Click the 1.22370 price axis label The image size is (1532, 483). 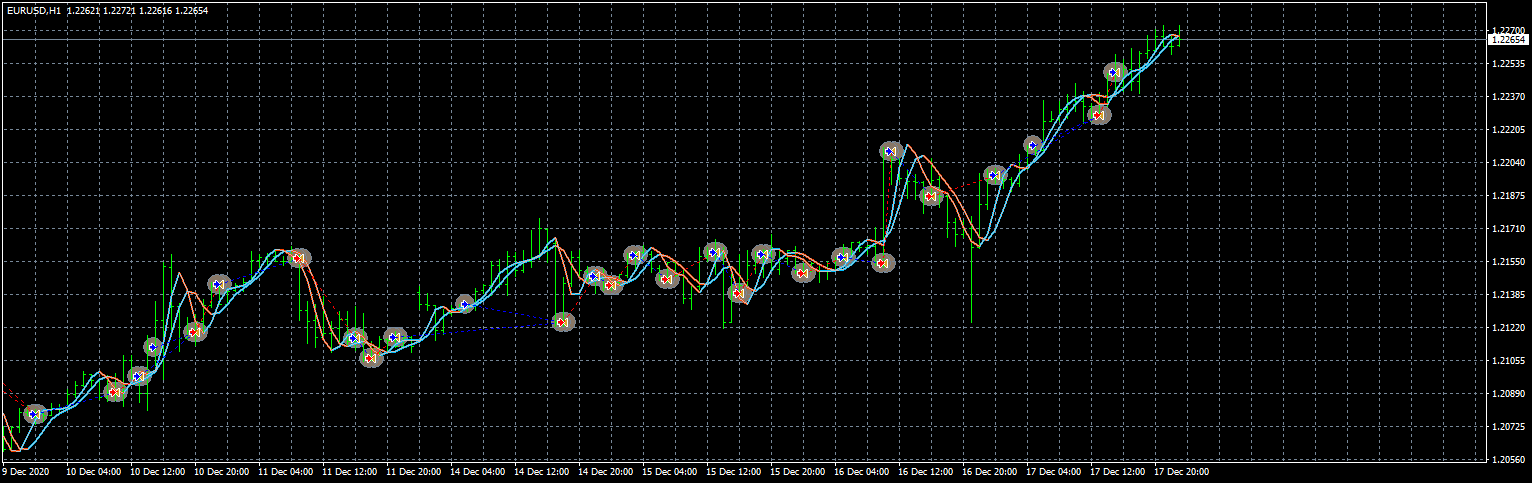[x=1507, y=97]
